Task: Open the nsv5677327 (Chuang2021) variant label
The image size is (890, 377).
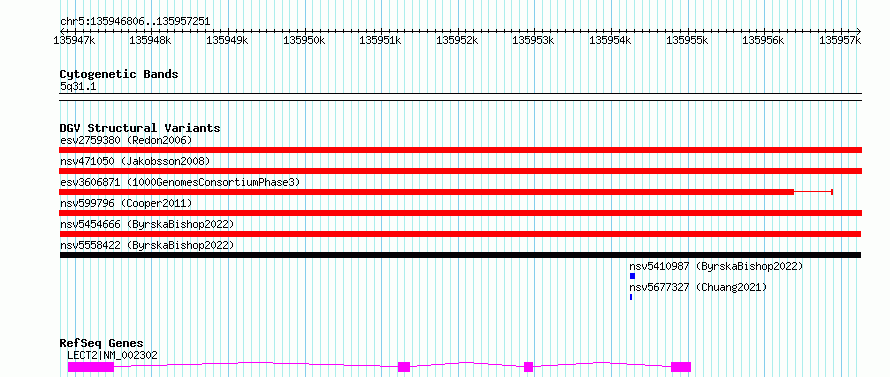Action: pos(698,287)
